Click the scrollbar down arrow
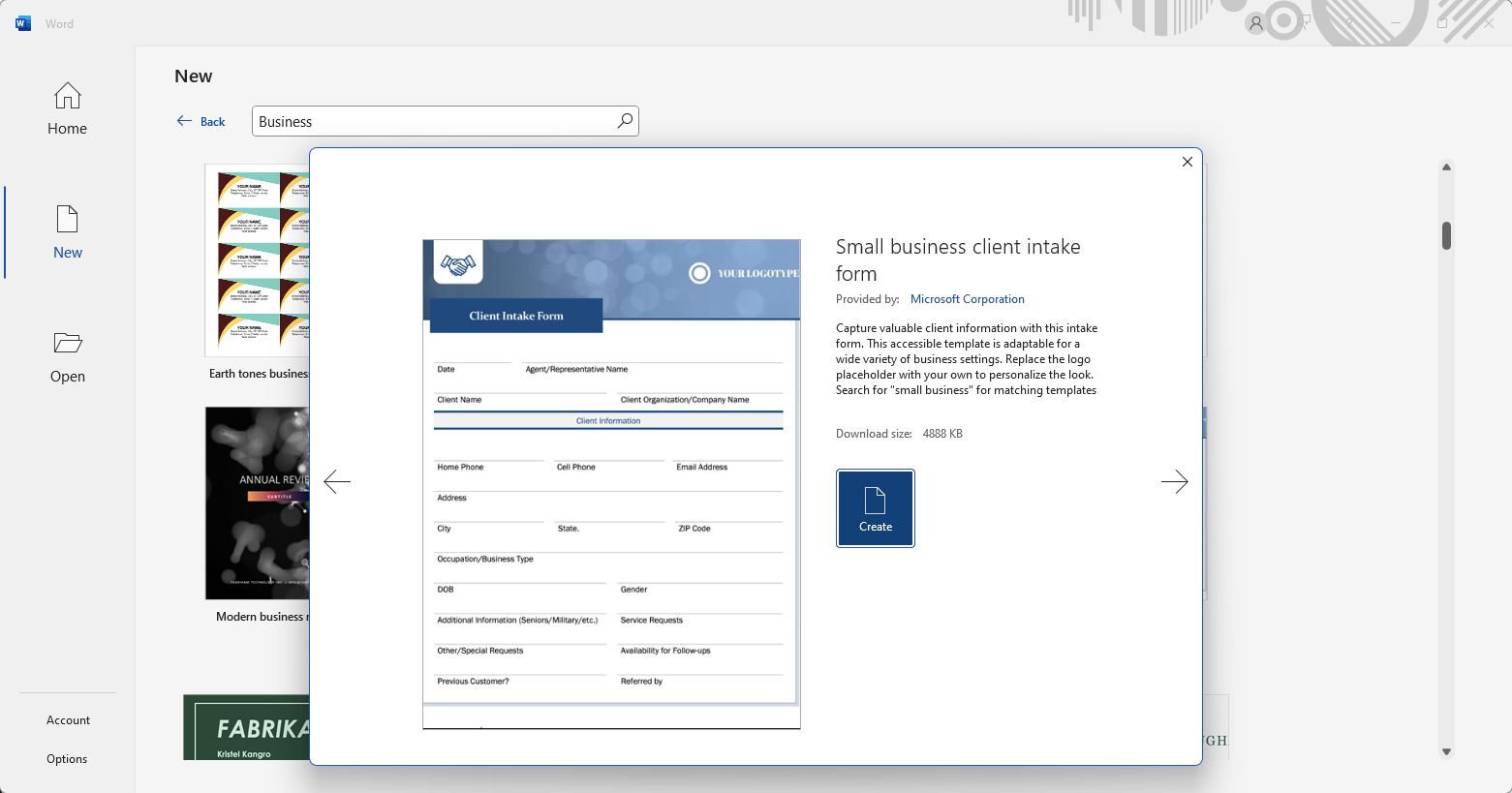1512x793 pixels. [1446, 751]
